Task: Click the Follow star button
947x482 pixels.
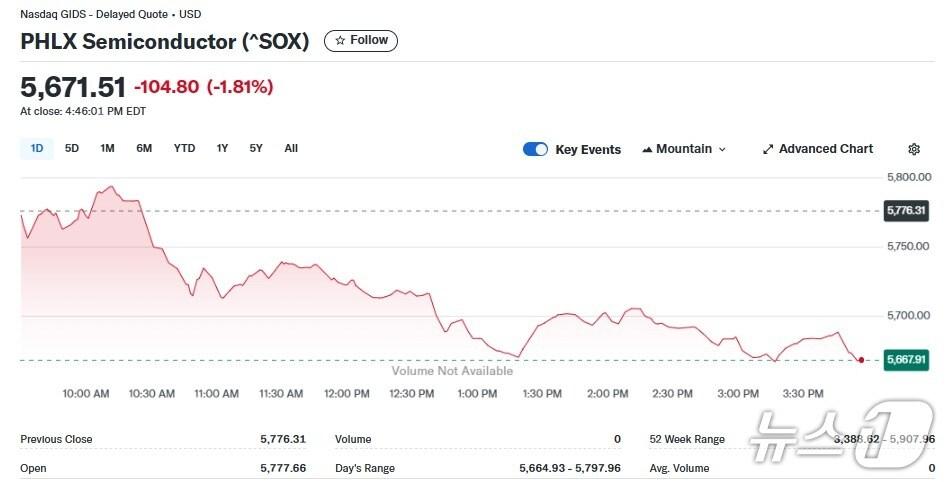Action: (x=361, y=41)
